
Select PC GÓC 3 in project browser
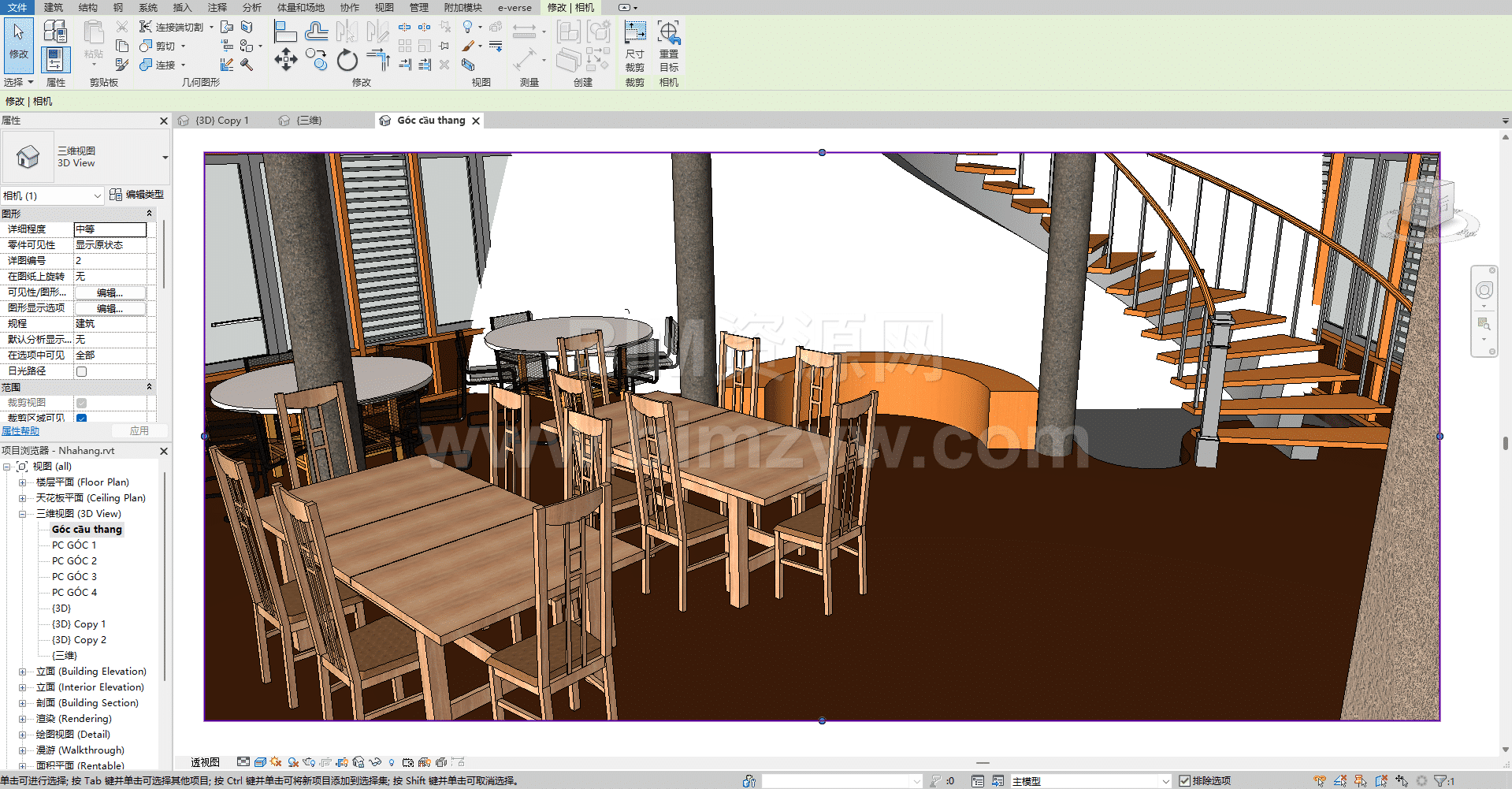coord(74,577)
